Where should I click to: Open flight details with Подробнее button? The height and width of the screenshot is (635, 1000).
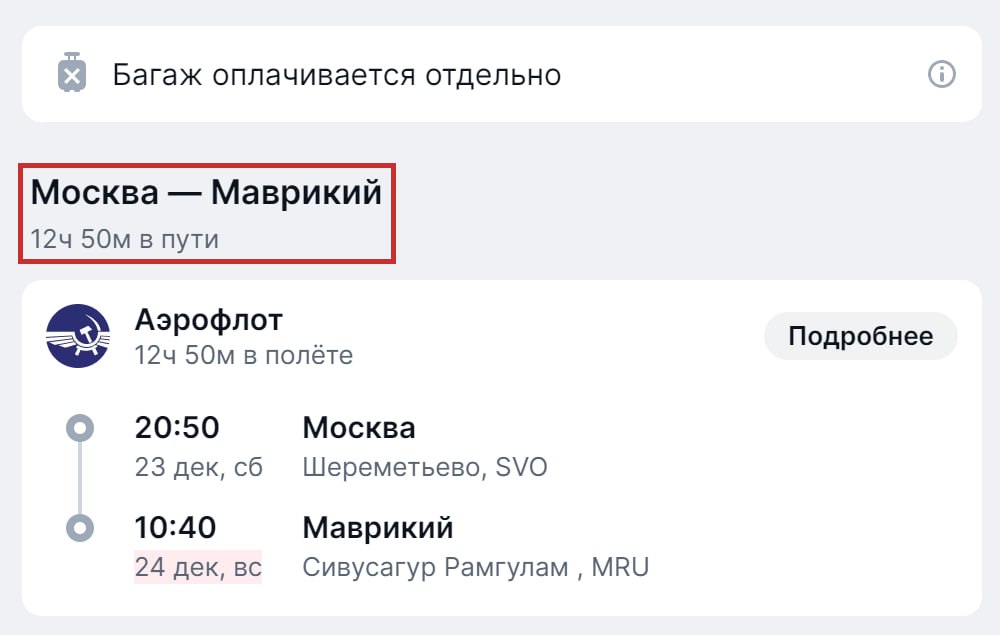860,336
